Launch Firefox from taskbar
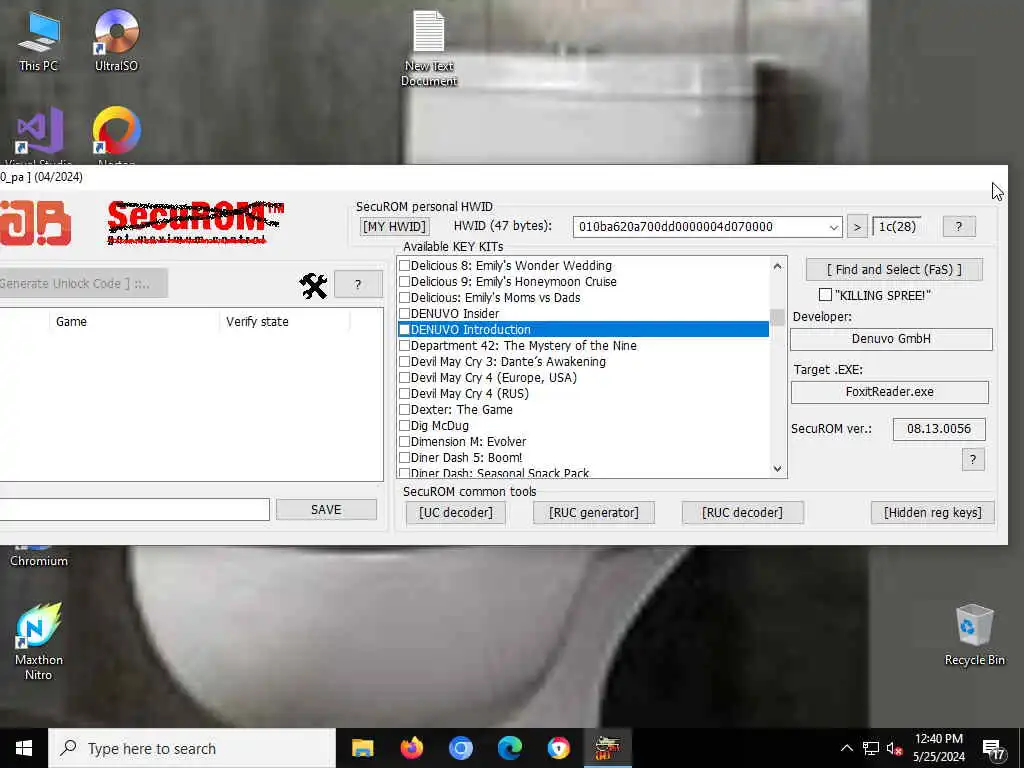The image size is (1024, 768). [411, 748]
